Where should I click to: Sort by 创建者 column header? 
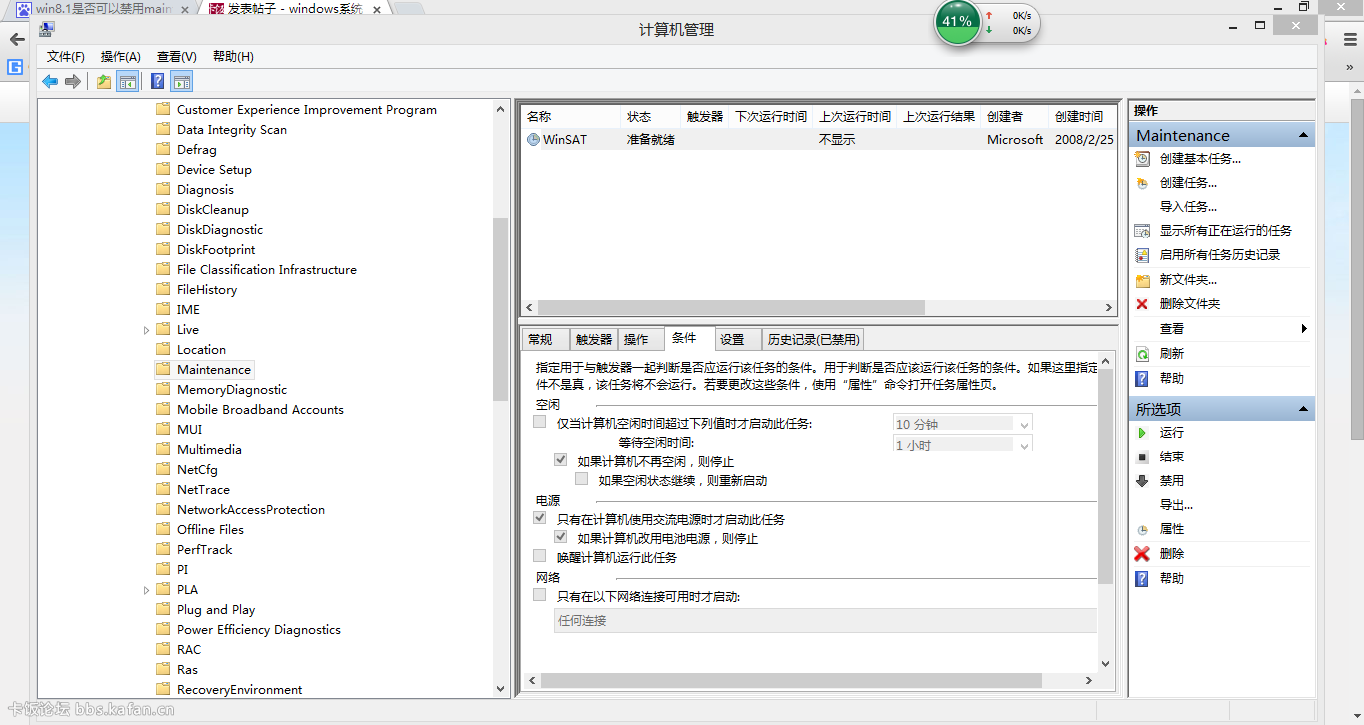tap(1015, 116)
